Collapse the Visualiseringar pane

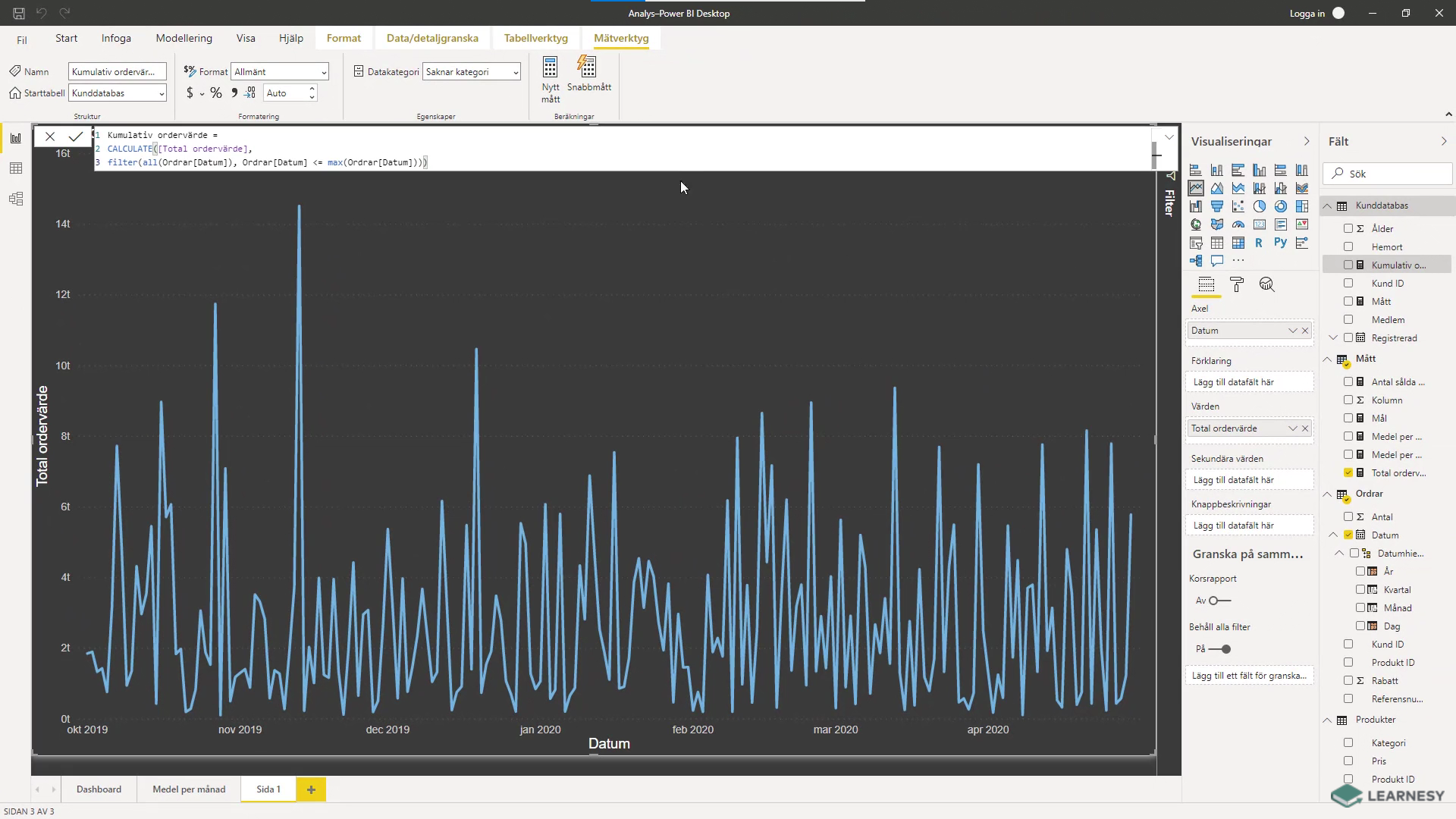click(1306, 141)
